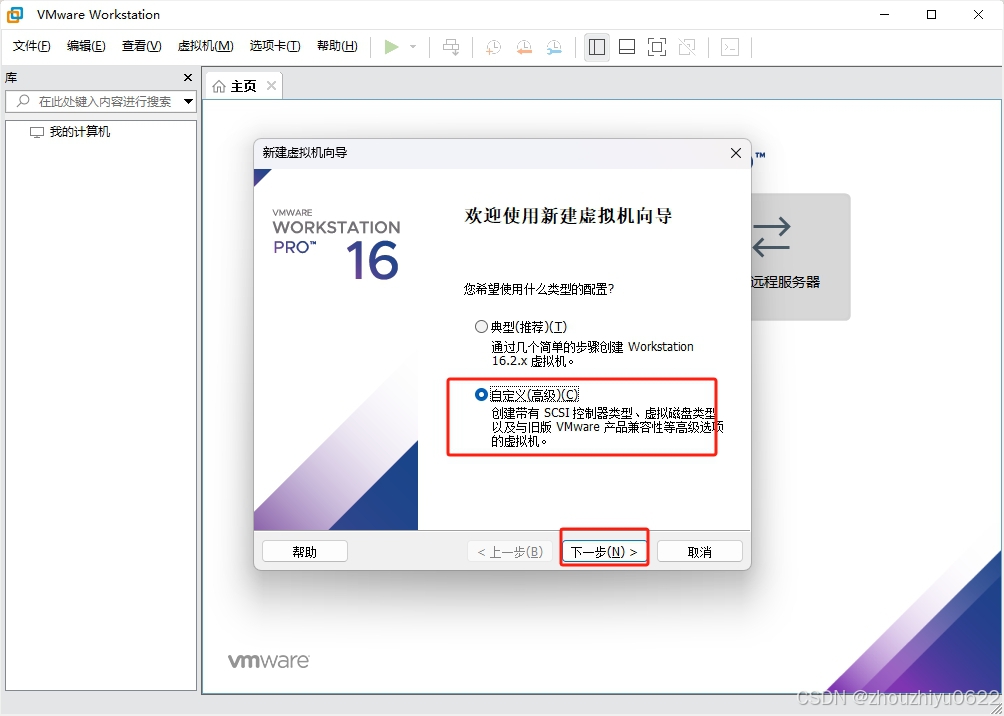Click the send Ctrl+Alt+Del toolbar icon

(451, 47)
